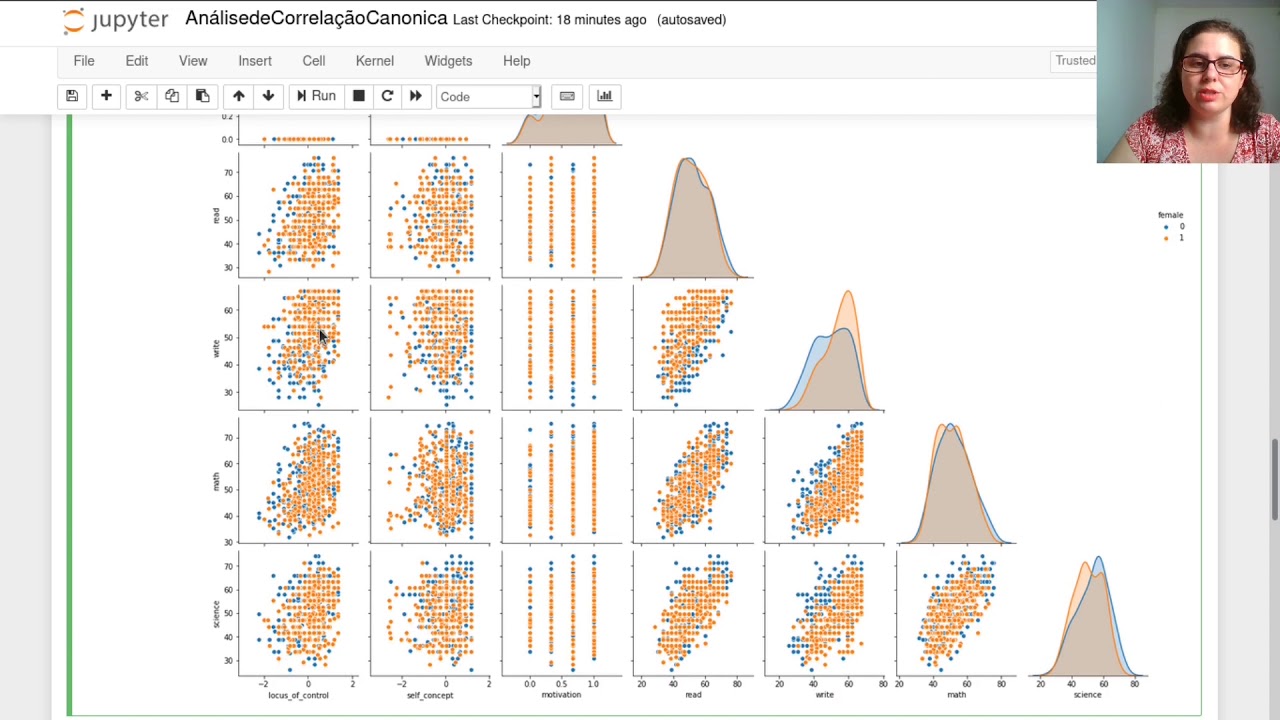Click the orange legend marker for 1
1280x720 pixels.
pos(1166,238)
